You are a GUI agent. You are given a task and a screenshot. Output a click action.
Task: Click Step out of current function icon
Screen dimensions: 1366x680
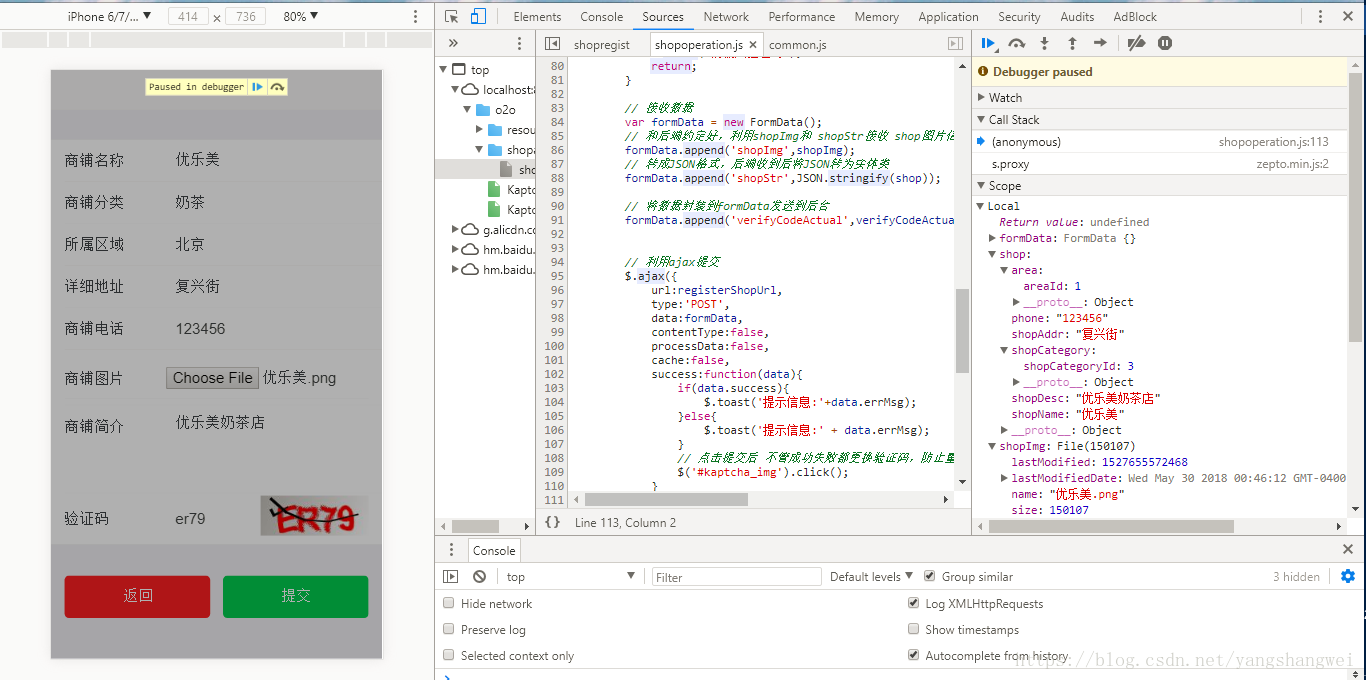click(x=1072, y=43)
